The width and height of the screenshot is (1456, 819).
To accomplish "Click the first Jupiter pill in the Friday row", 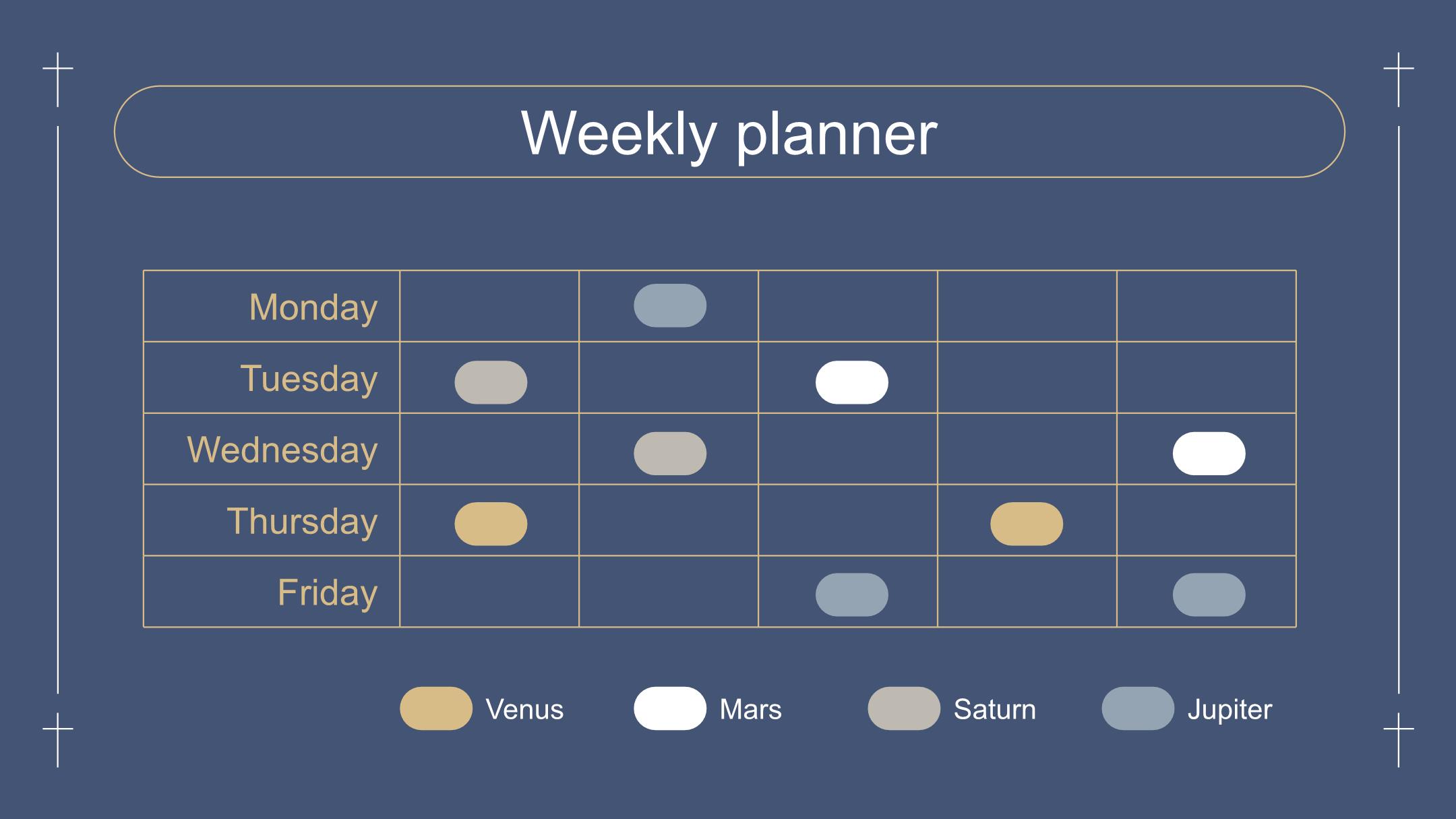I will [x=852, y=595].
